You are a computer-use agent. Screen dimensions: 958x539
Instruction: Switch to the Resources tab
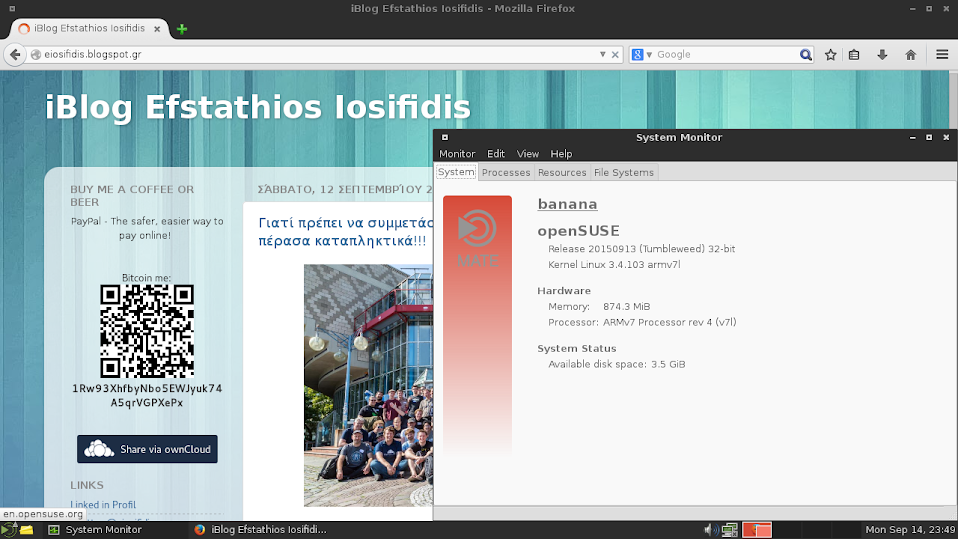coord(562,172)
